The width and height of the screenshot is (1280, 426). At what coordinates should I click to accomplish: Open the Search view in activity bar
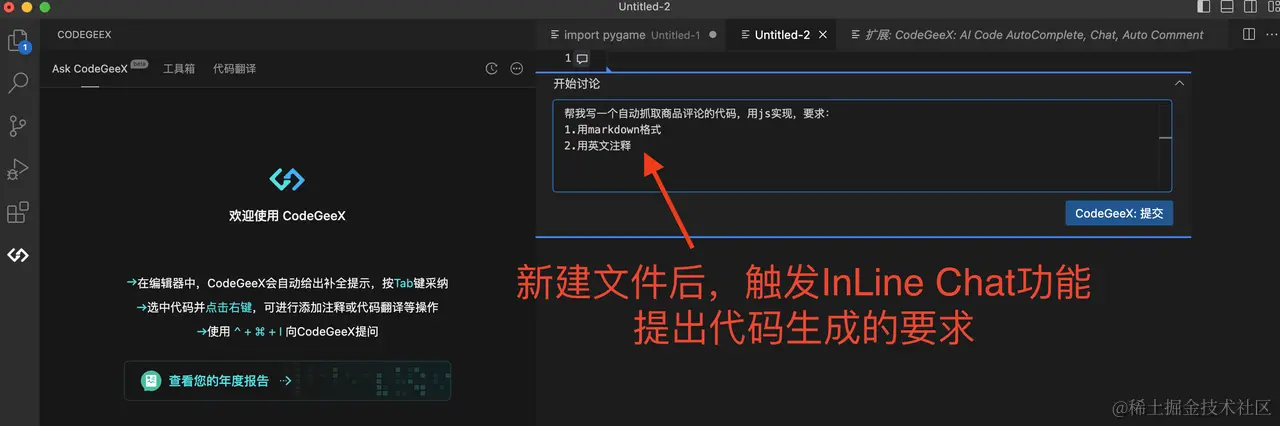[18, 83]
